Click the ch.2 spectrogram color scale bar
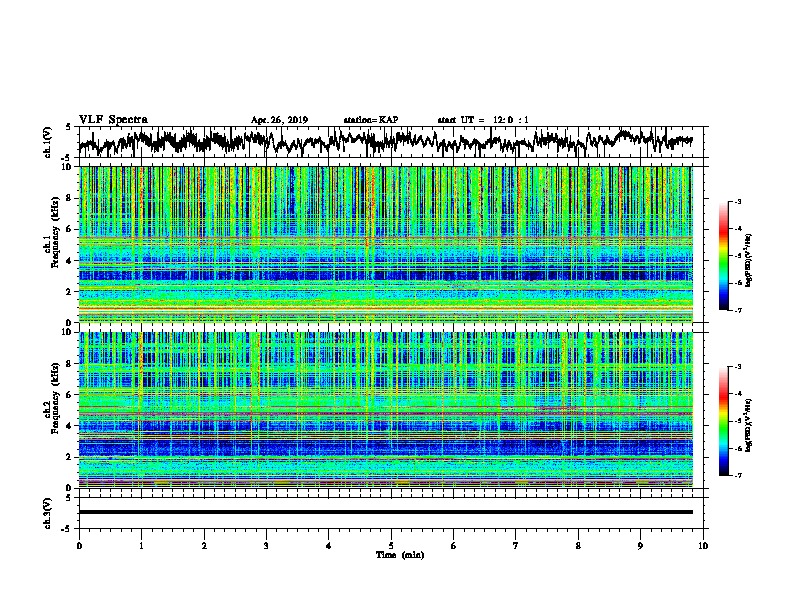Image resolution: width=792 pixels, height=612 pixels. point(723,421)
